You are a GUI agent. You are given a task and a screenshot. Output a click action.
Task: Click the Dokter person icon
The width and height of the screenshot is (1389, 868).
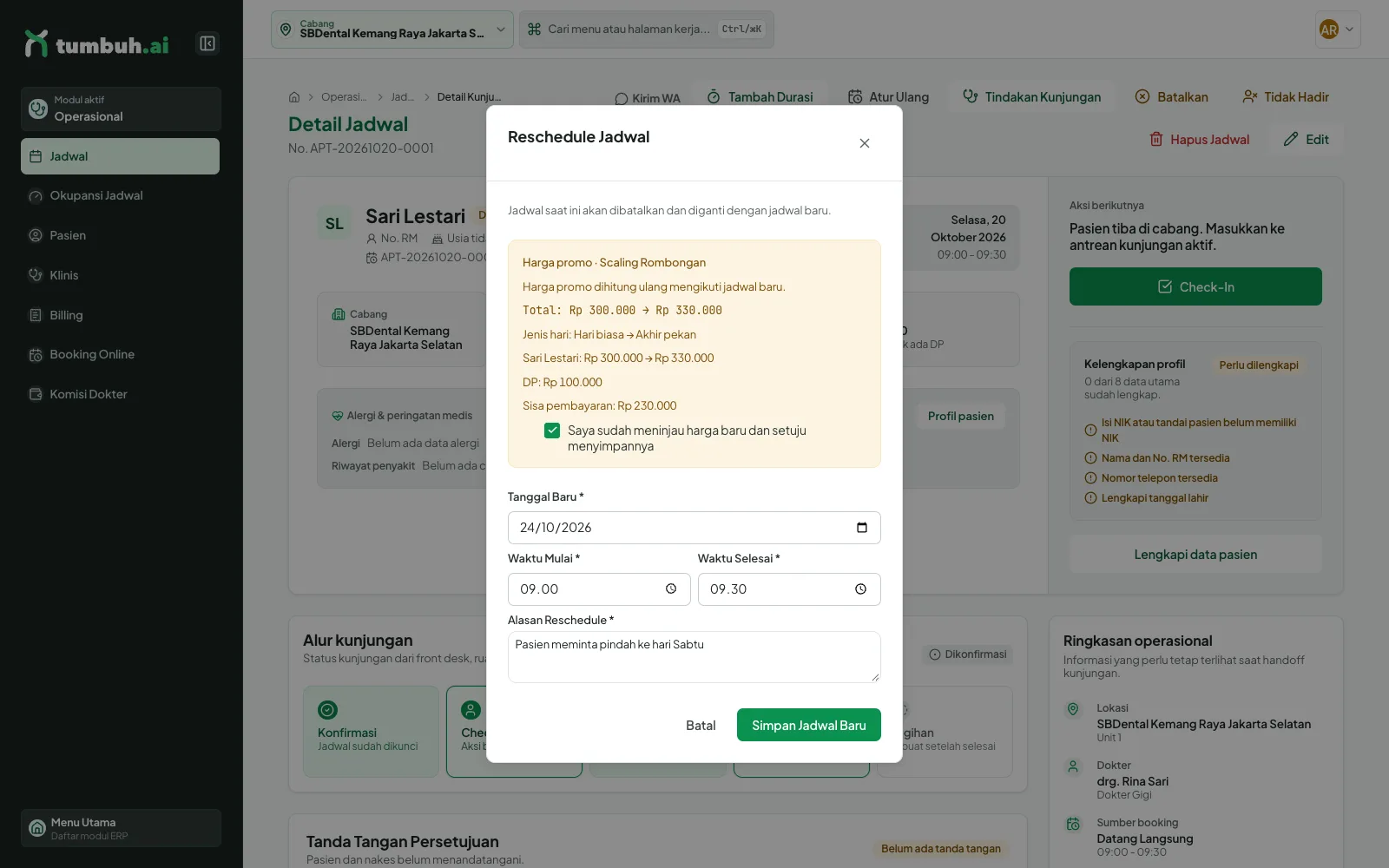[1073, 766]
